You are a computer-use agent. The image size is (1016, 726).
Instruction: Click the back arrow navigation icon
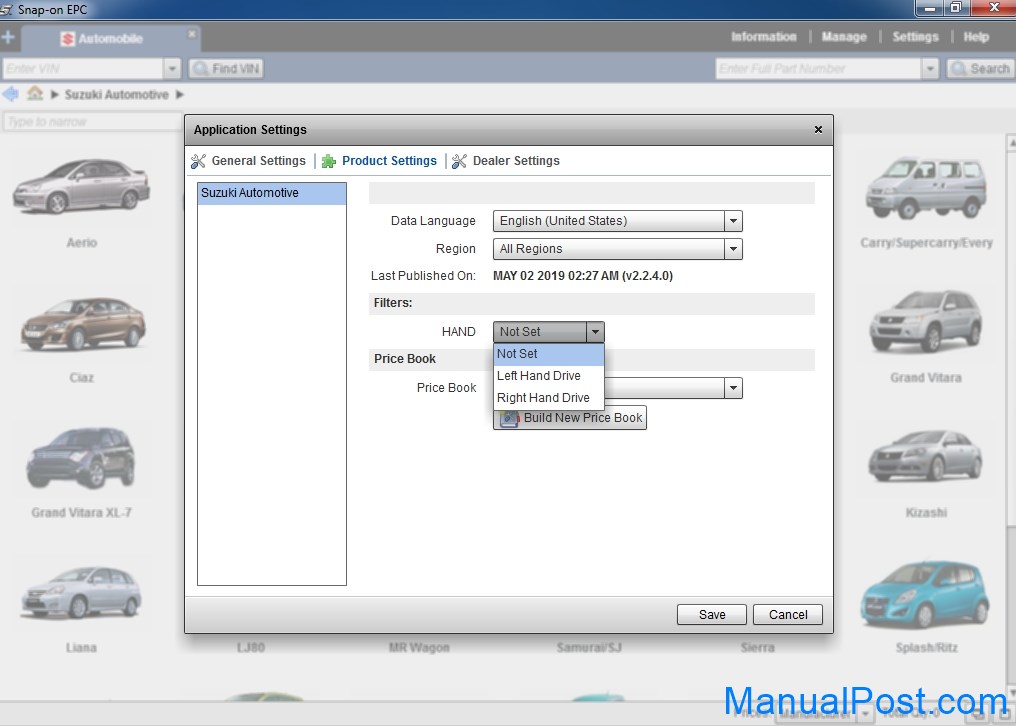[10, 94]
